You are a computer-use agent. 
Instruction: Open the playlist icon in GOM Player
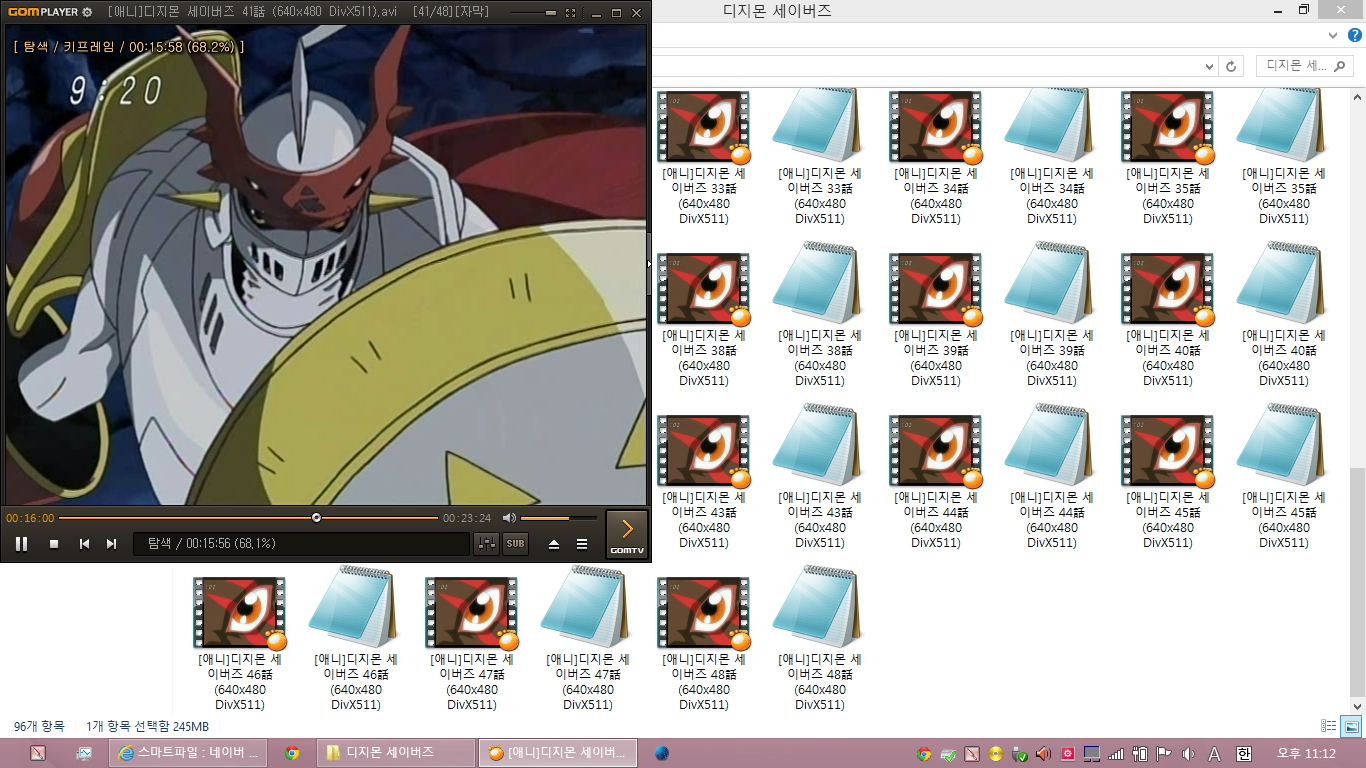coord(582,544)
